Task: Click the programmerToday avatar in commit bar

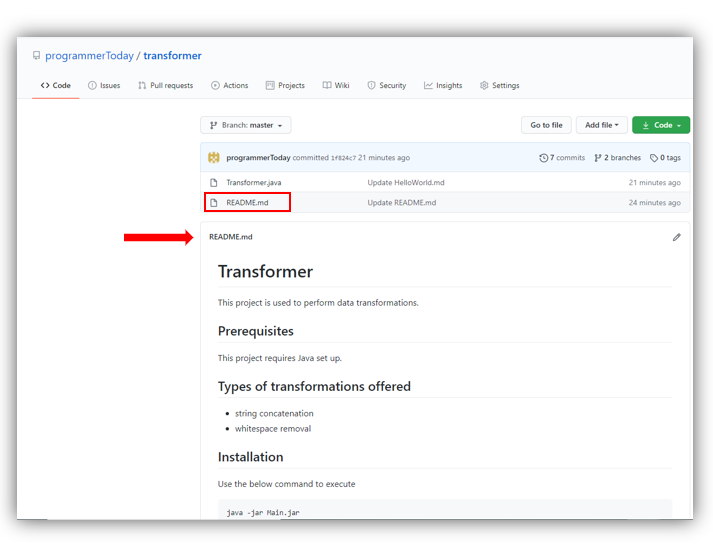Action: coord(214,158)
